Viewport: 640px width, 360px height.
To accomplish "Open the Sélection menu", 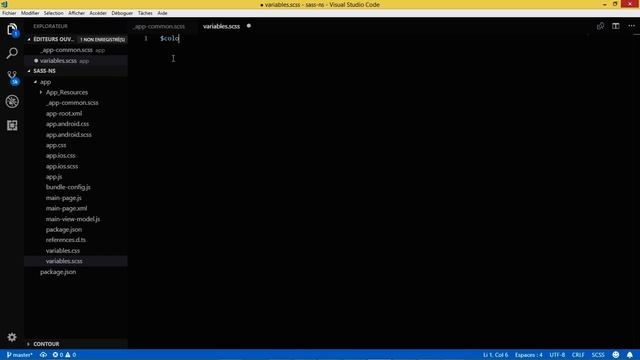I will [53, 13].
